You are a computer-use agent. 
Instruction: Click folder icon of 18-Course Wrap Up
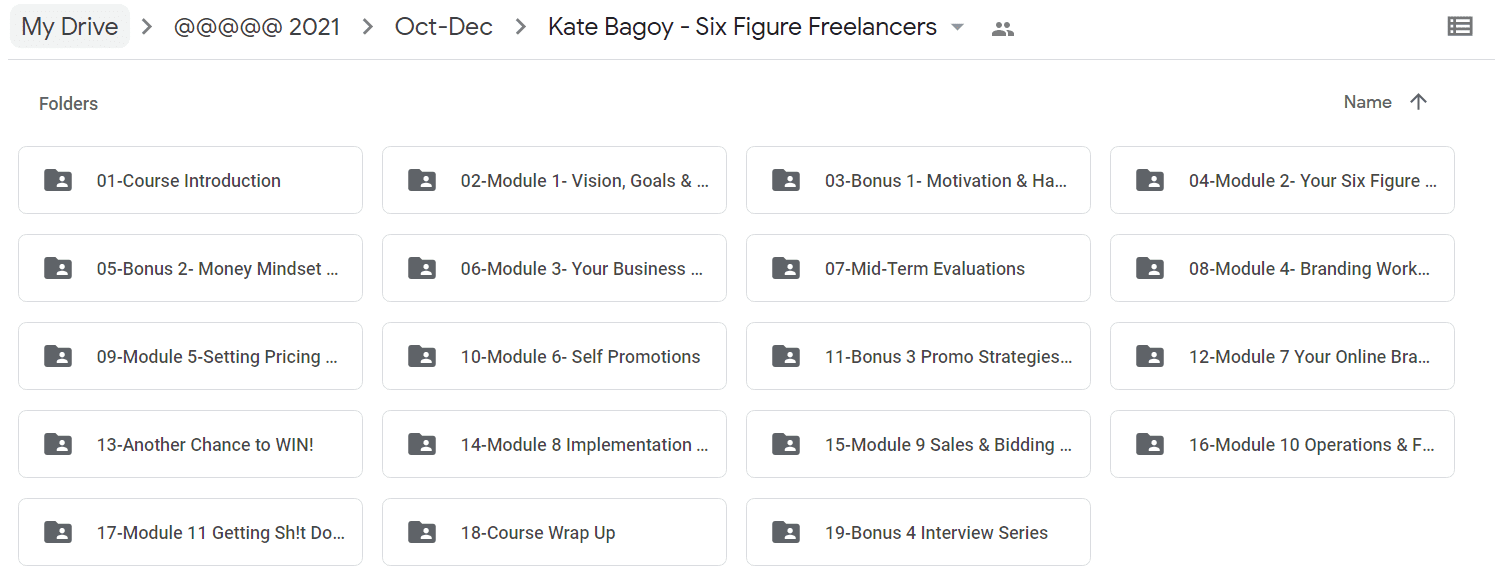click(x=422, y=533)
